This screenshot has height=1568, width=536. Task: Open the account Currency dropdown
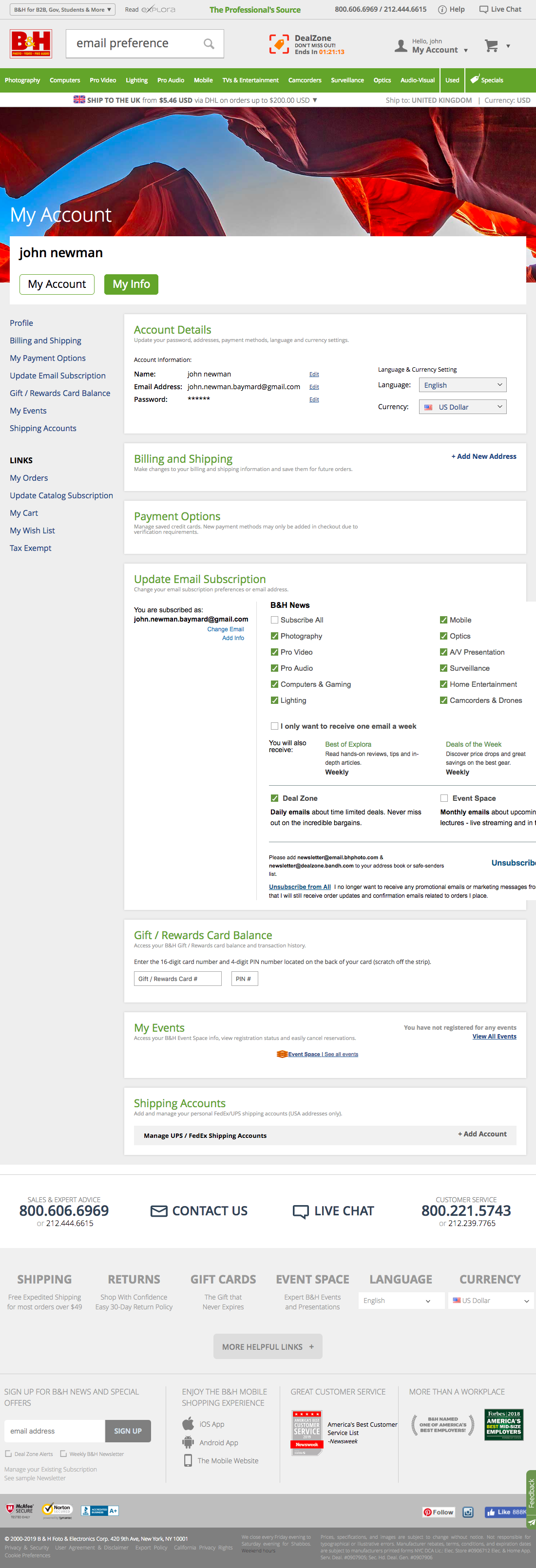462,407
